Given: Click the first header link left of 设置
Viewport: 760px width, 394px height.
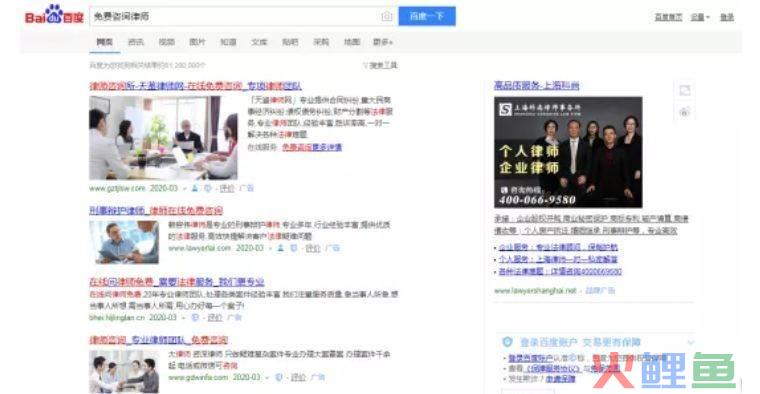Looking at the screenshot, I should 668,17.
